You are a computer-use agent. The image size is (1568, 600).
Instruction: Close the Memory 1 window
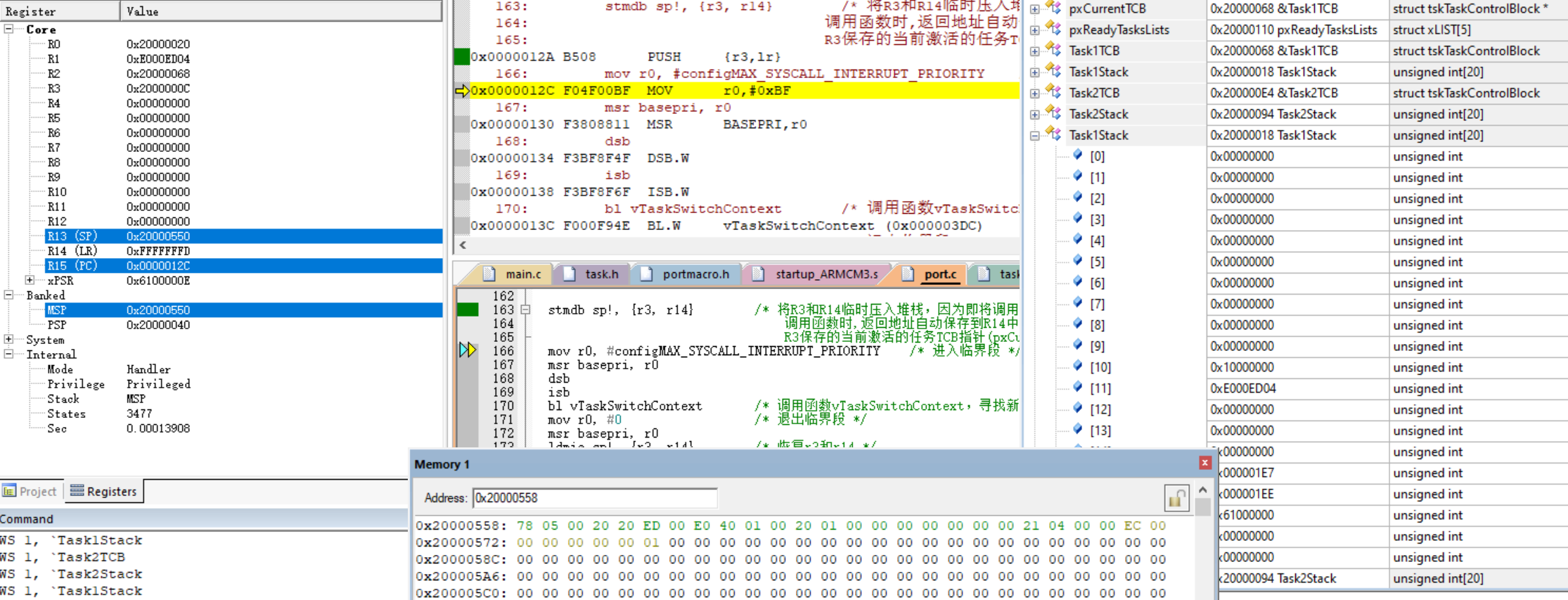(1204, 462)
